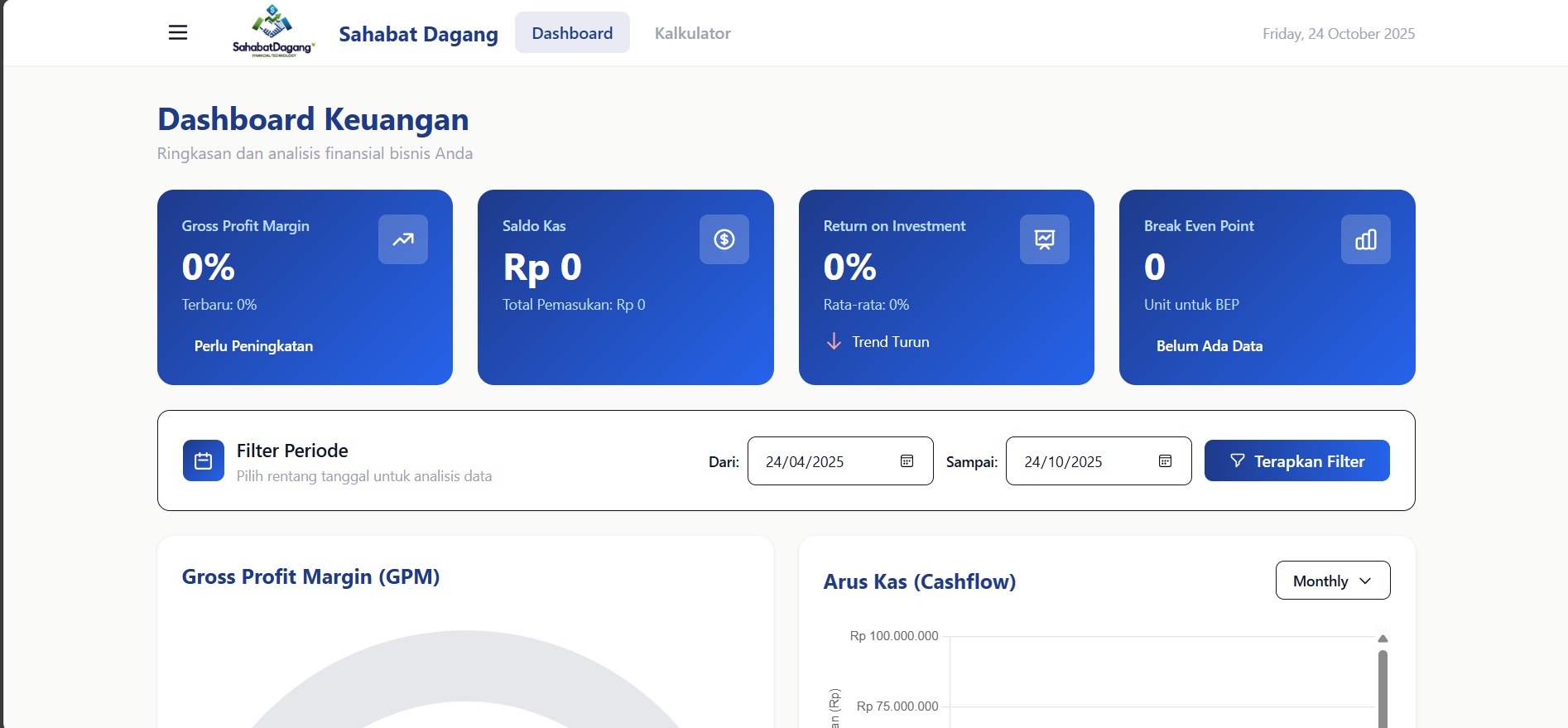Click the Dashboard Keuangan heading
The image size is (1568, 728).
313,119
